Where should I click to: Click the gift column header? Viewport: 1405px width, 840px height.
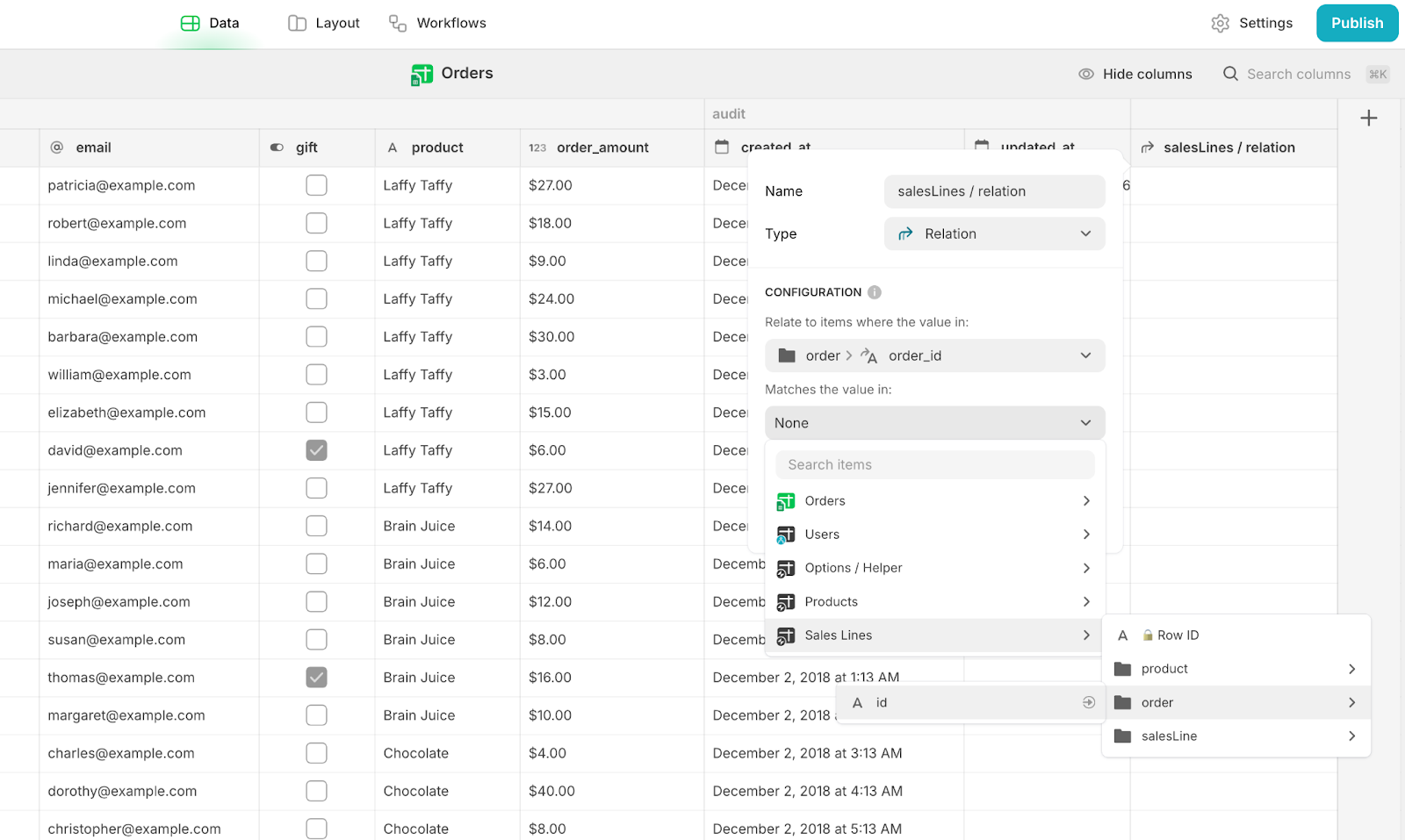[x=317, y=147]
